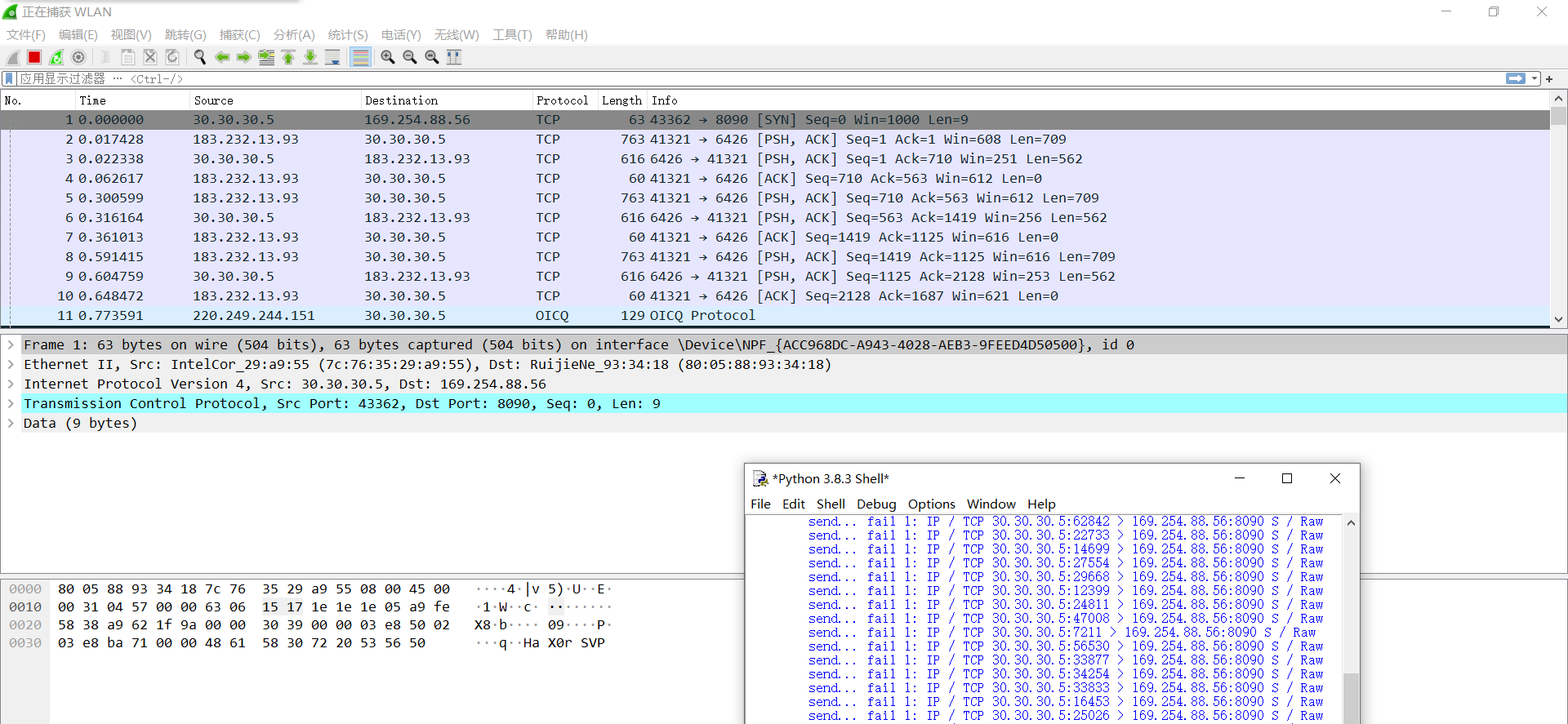Image resolution: width=1568 pixels, height=724 pixels.
Task: Sort by the Source column header
Action: [x=275, y=100]
